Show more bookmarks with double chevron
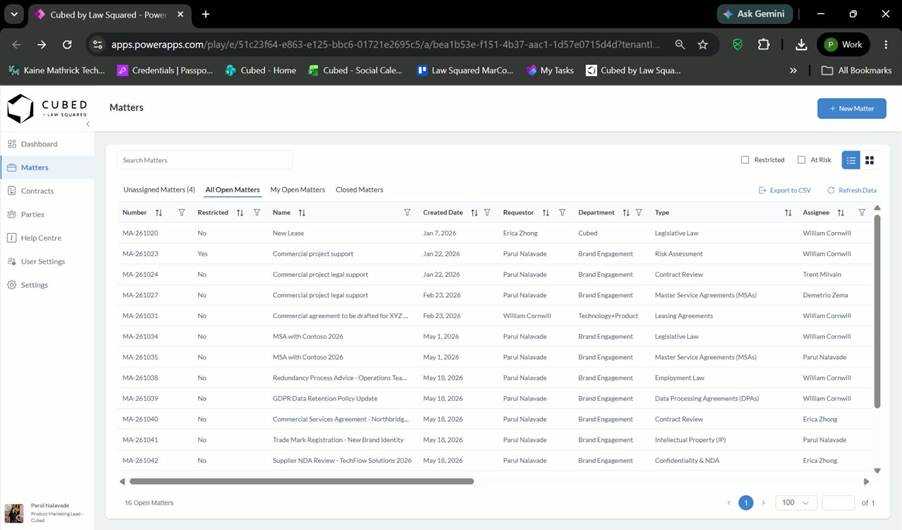The width and height of the screenshot is (902, 530). pos(793,70)
